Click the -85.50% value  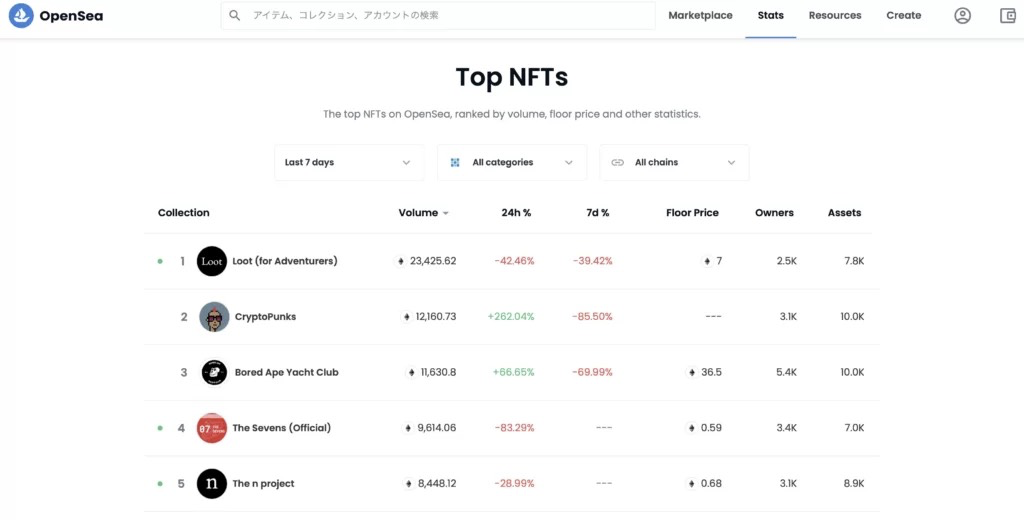pos(592,317)
